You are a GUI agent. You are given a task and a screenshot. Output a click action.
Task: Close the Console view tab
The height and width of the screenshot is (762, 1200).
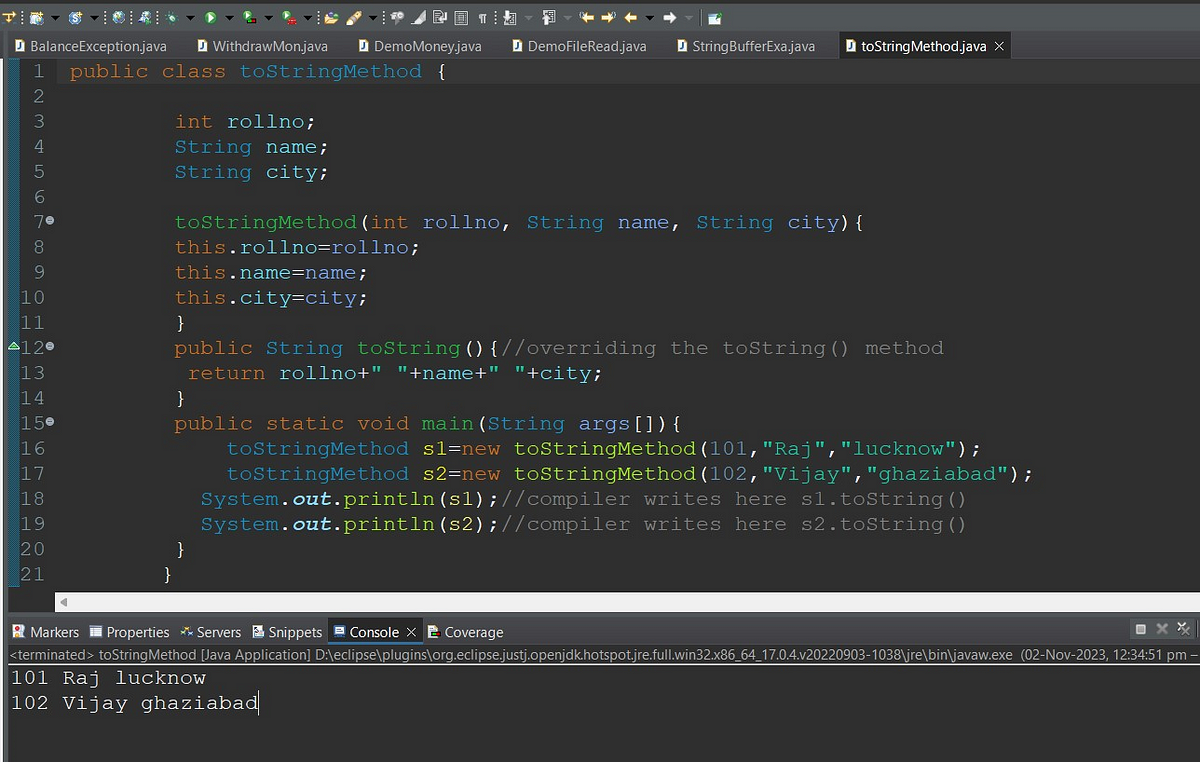411,632
